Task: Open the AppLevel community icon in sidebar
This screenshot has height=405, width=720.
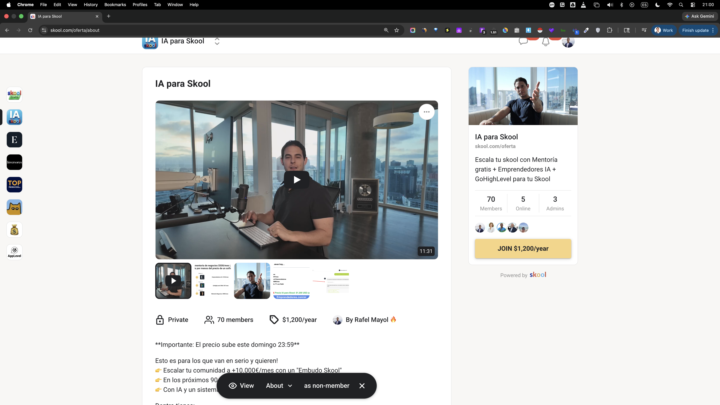Action: [x=14, y=252]
